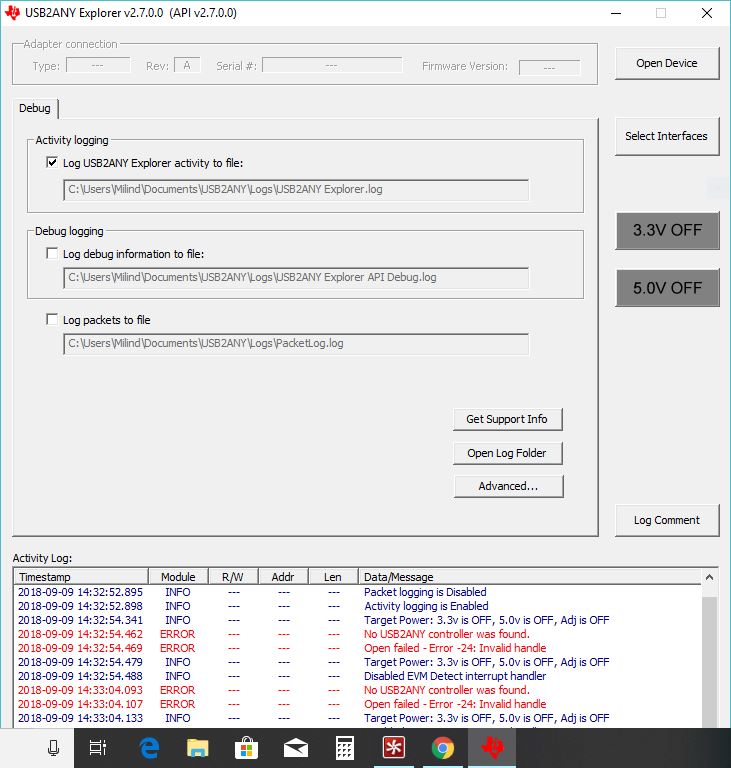Select the log row timestamped 14:33:04.133

tap(358, 718)
